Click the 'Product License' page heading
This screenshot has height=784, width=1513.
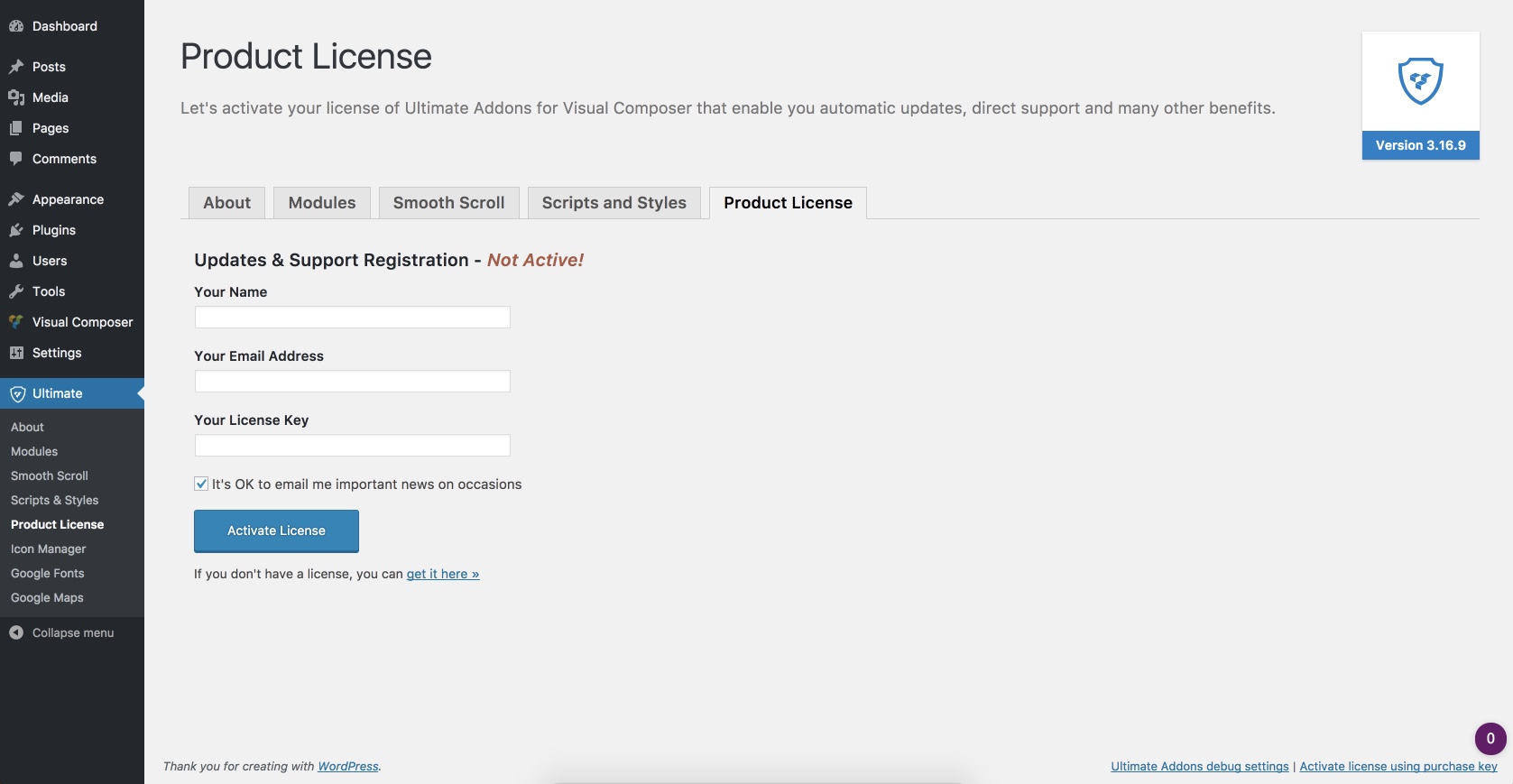[x=306, y=56]
